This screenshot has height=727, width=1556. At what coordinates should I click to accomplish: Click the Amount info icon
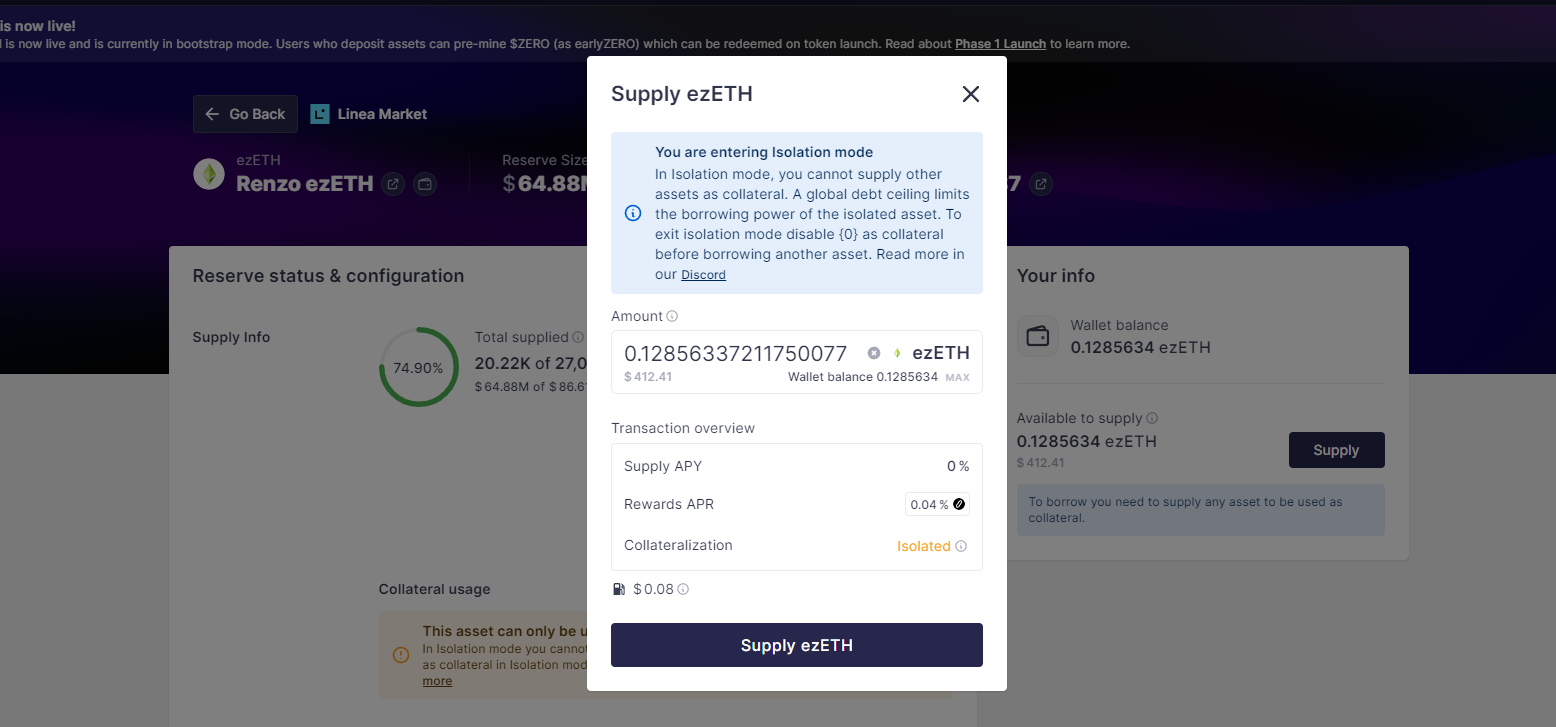coord(672,316)
